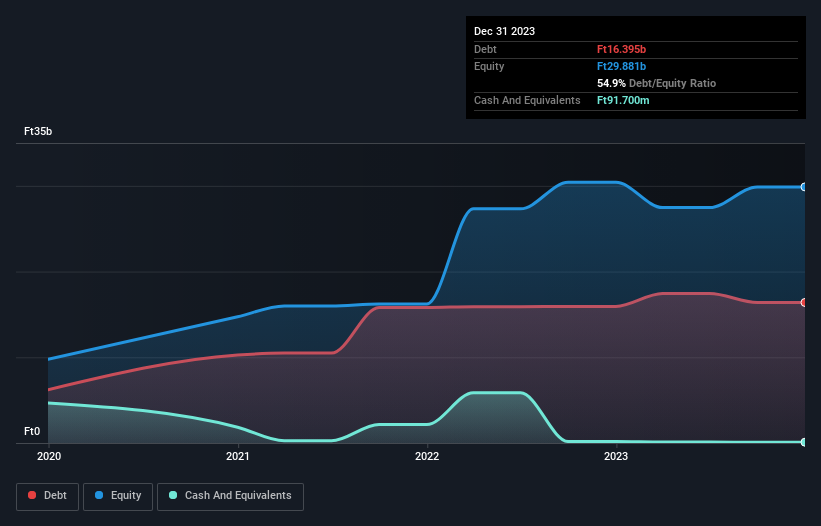Toggle the Cash And Equivalents legend button

(230, 496)
